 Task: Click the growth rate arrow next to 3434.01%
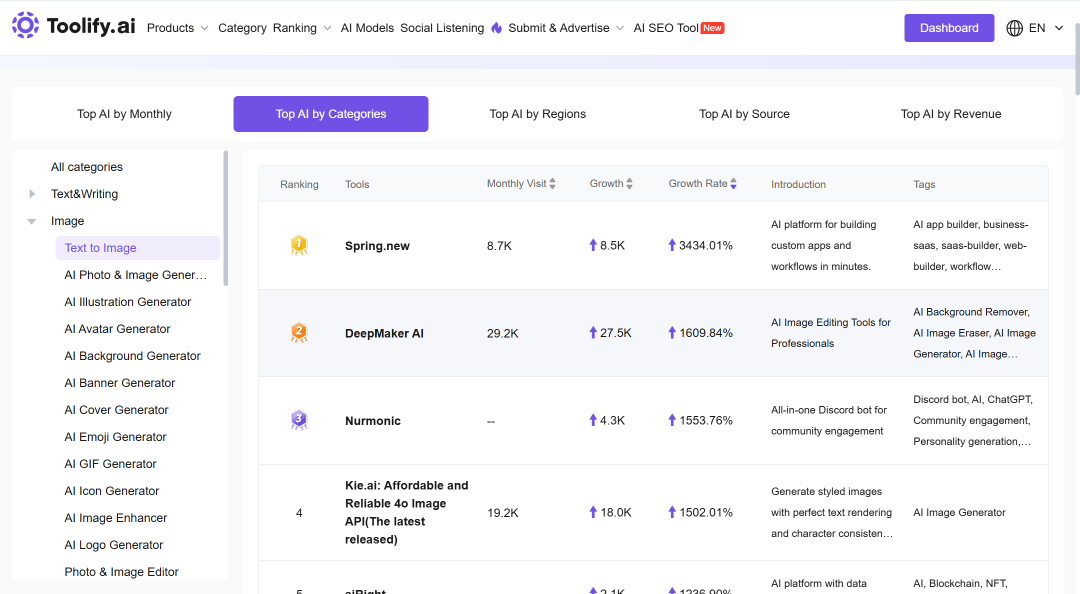672,245
